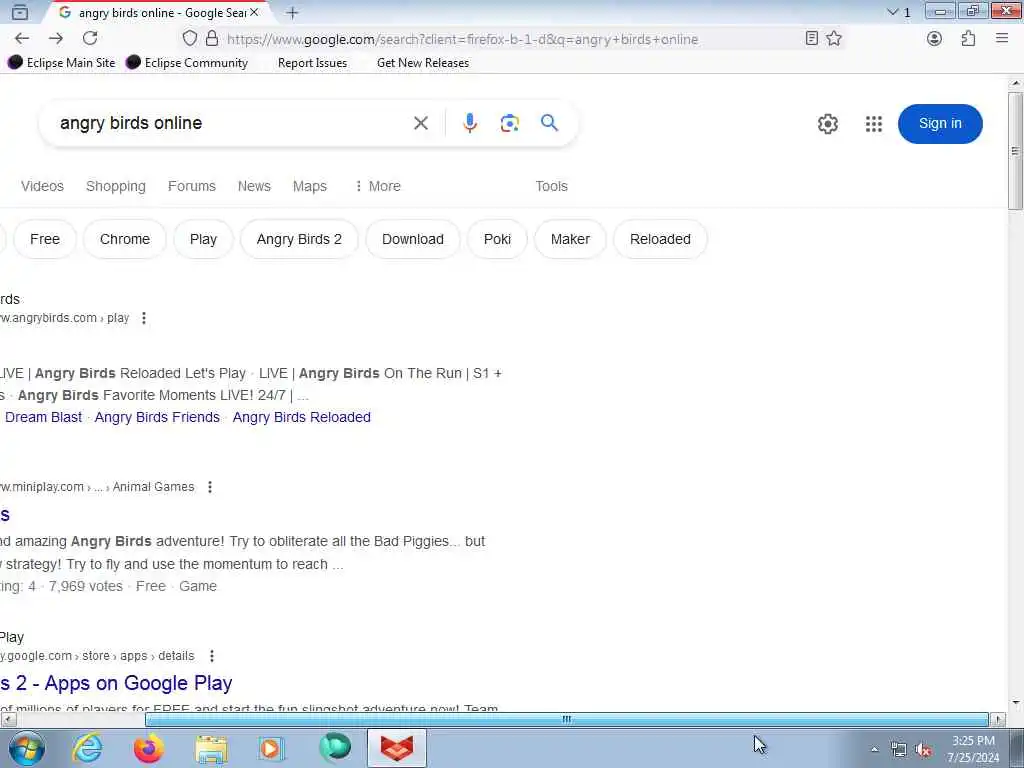Image resolution: width=1024 pixels, height=768 pixels.
Task: Switch to the Forums results tab
Action: click(191, 186)
